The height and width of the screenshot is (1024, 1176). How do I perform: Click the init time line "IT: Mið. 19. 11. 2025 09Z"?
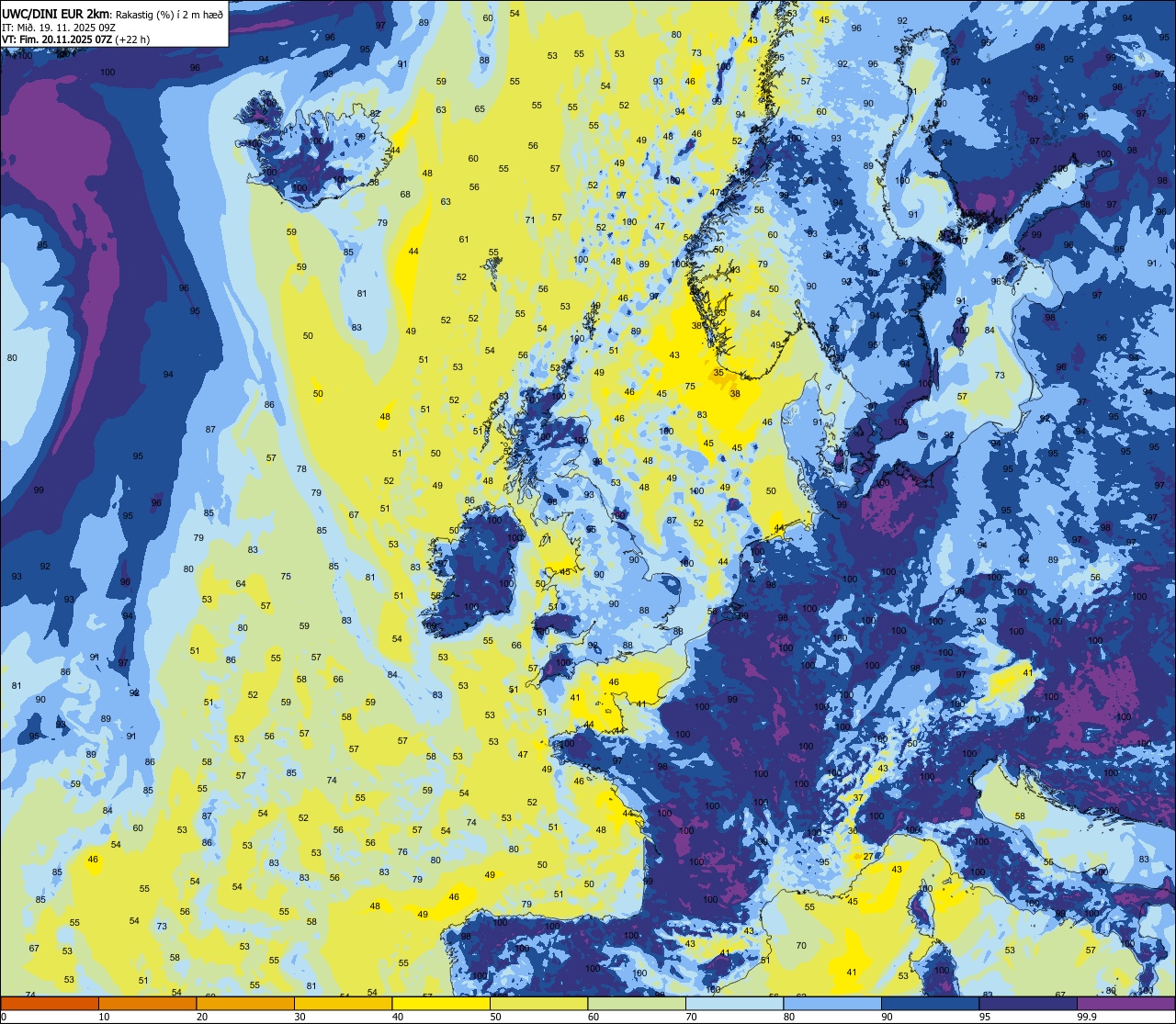tap(59, 28)
